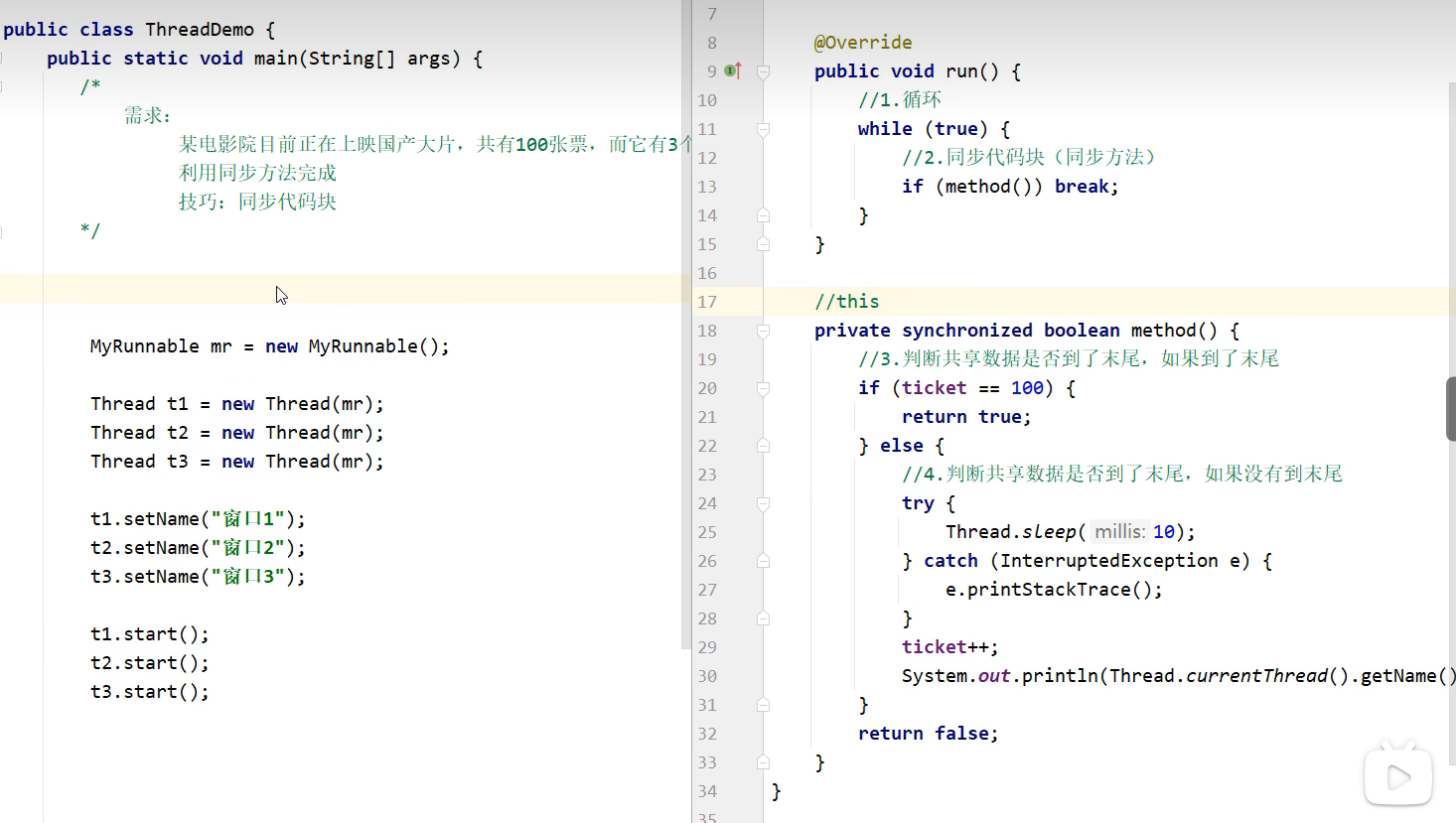Click the 't1.start();' line
Screen dimensions: 1456x823
point(149,634)
